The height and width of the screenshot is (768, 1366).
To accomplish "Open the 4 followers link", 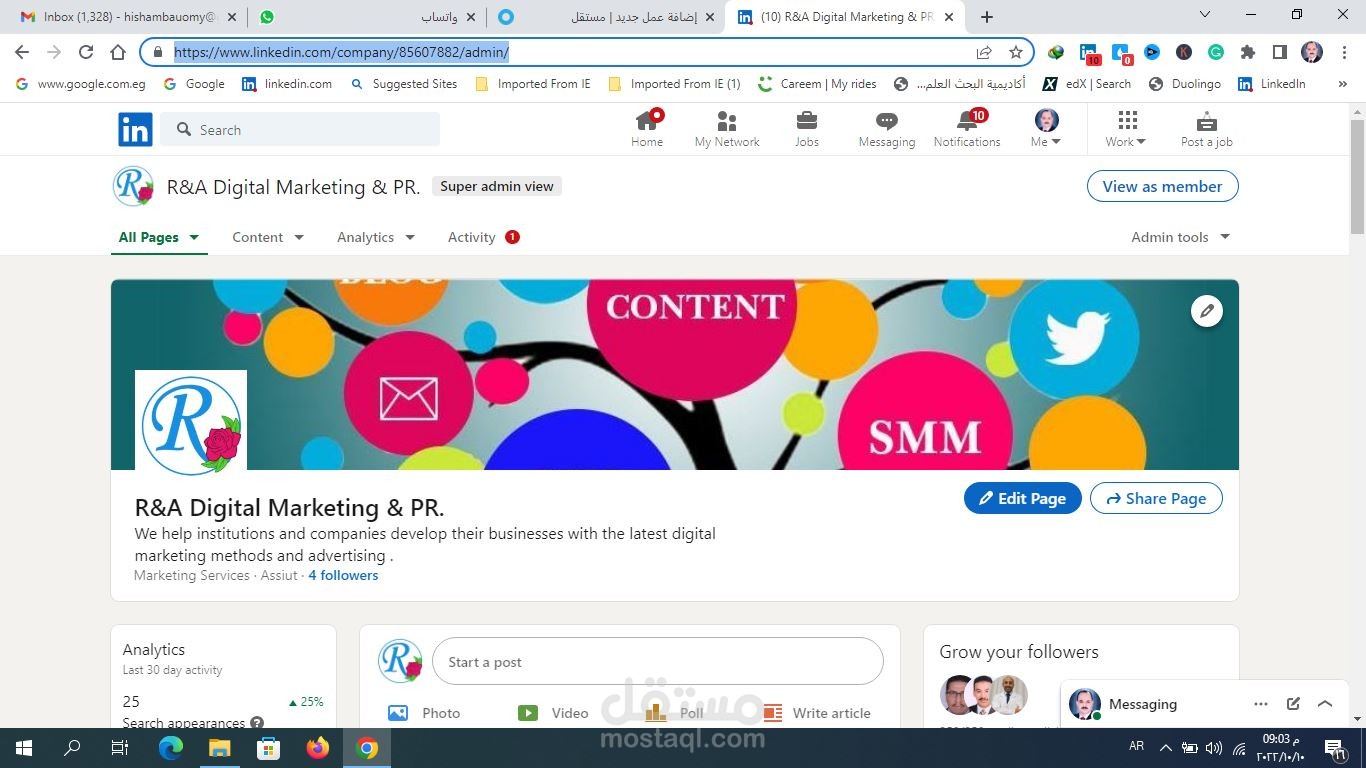I will click(343, 575).
